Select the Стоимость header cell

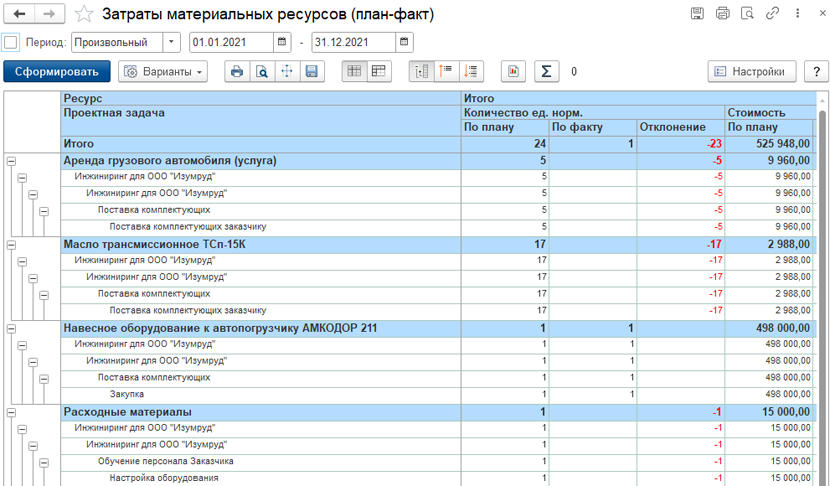(x=770, y=113)
